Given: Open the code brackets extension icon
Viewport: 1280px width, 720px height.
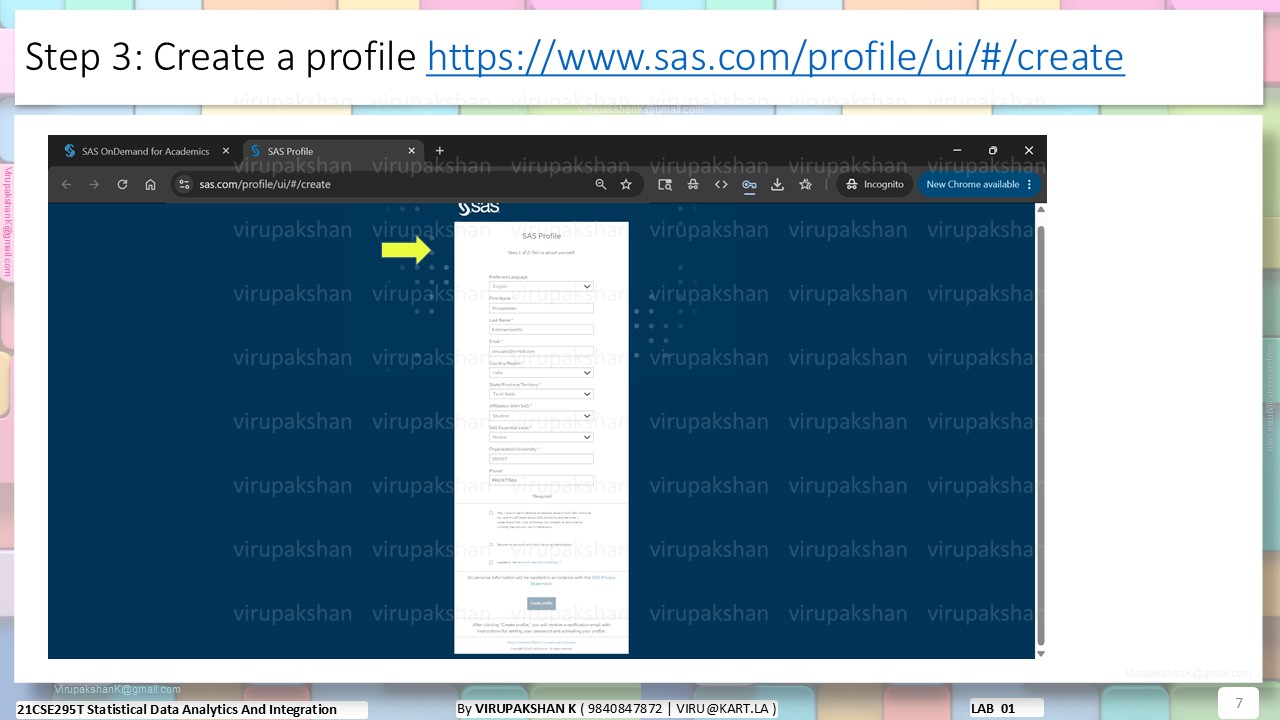Looking at the screenshot, I should [x=721, y=184].
